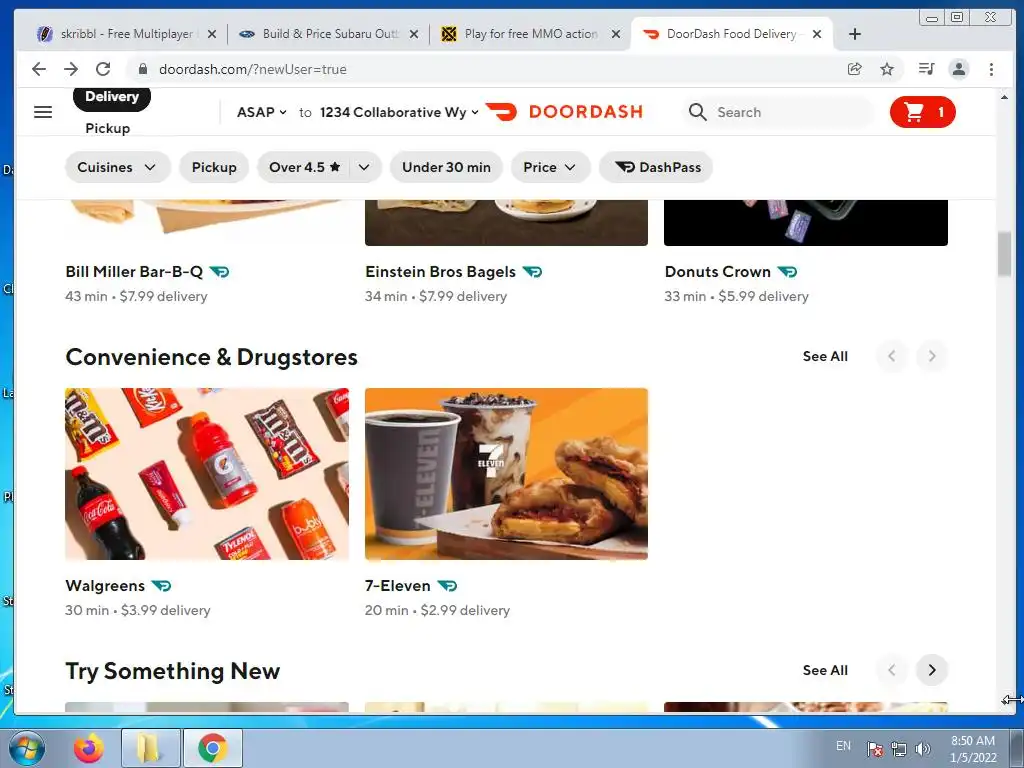Bookmark this page with the star icon

[x=886, y=69]
